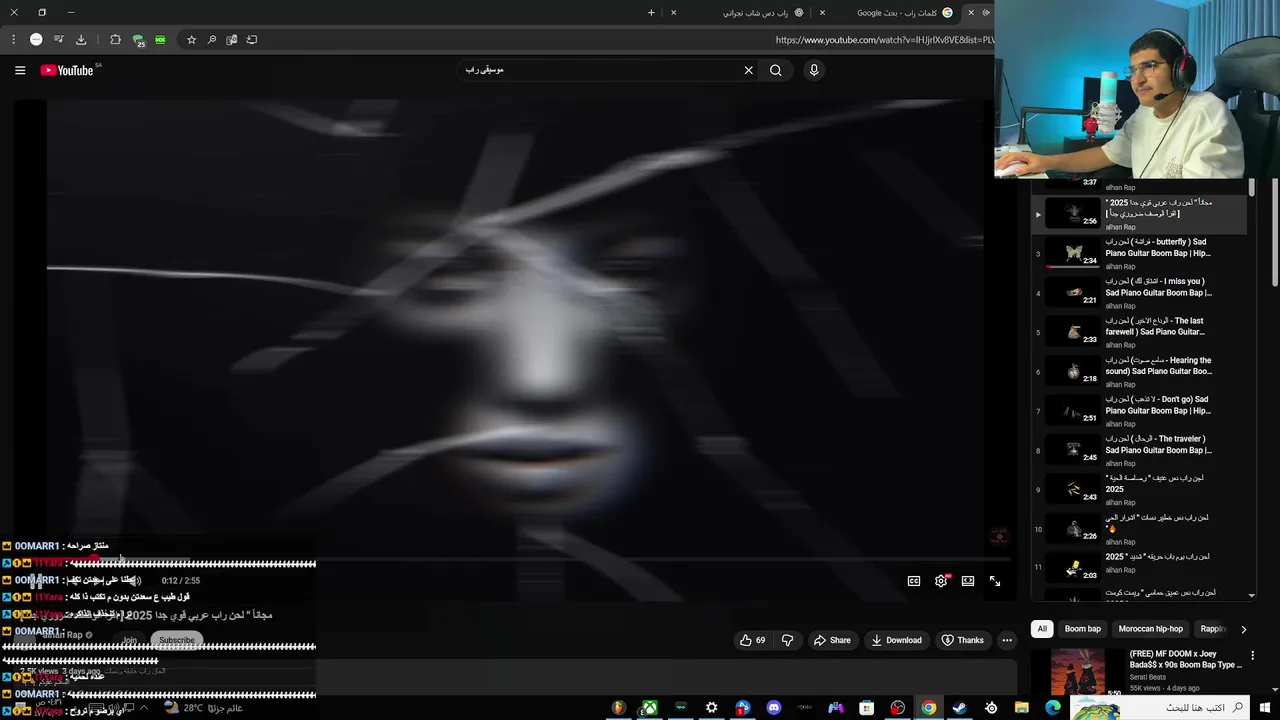Select the Boom bap filter chip
The height and width of the screenshot is (720, 1280).
pos(1082,629)
